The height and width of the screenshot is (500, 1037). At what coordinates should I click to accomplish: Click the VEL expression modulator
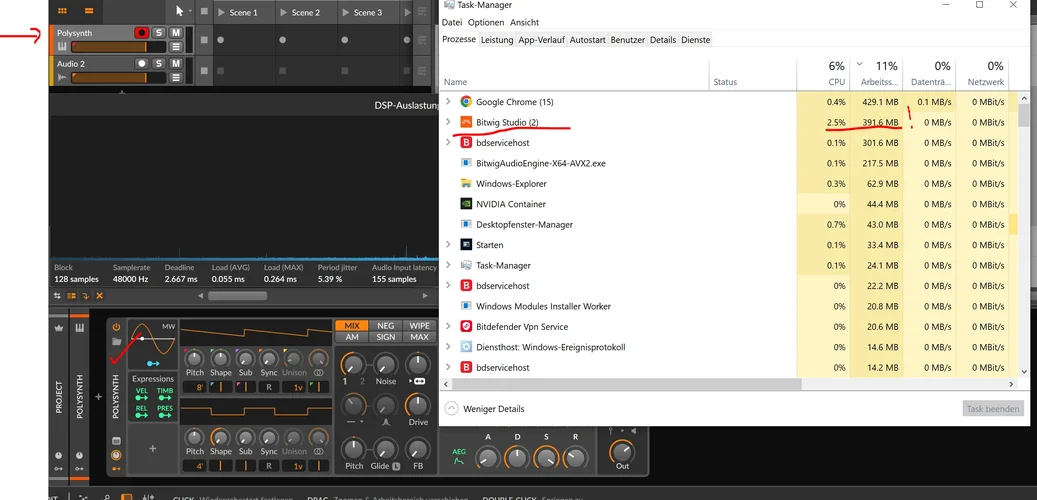[x=142, y=394]
